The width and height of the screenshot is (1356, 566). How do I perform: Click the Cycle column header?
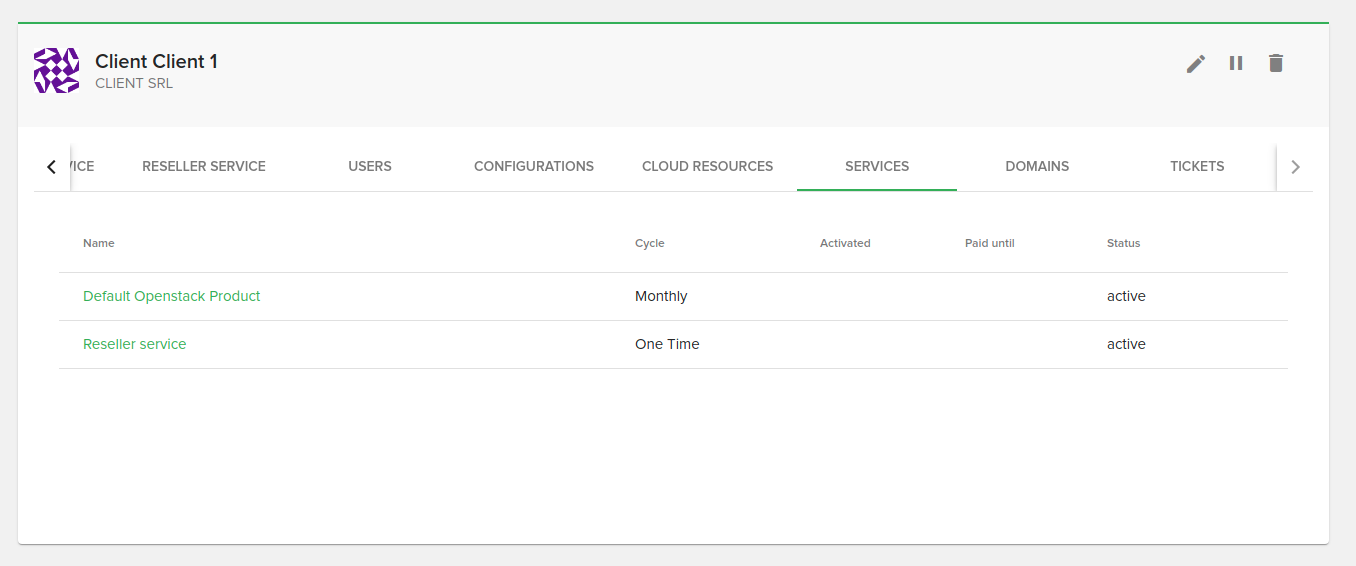point(649,243)
